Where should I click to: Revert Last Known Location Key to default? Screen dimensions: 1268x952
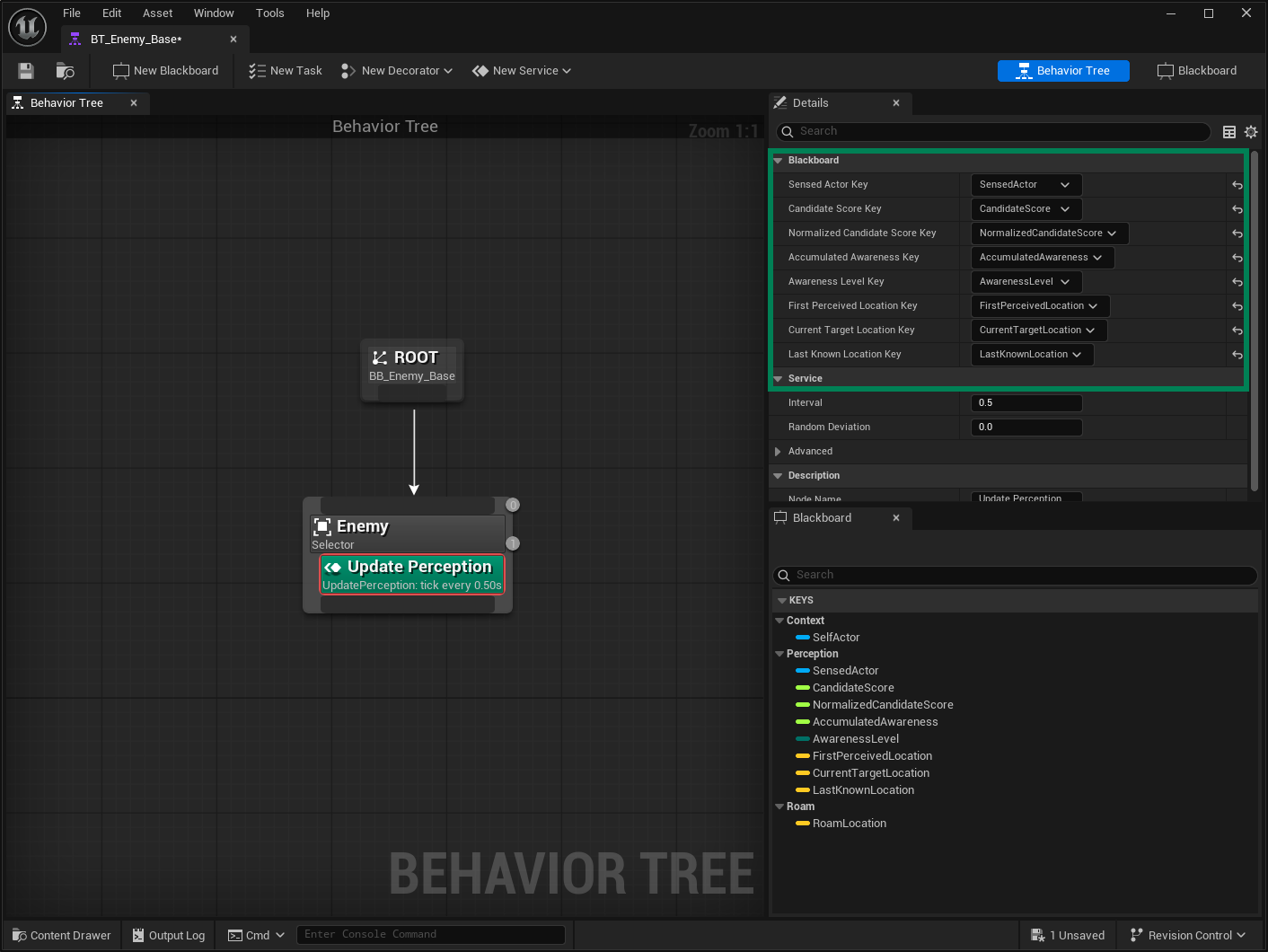pyautogui.click(x=1237, y=354)
